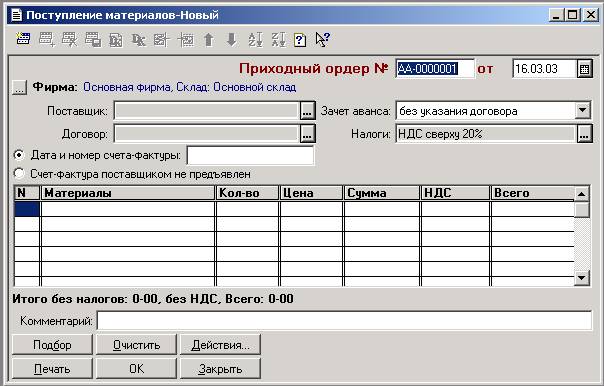Click the Материалы column header
The width and height of the screenshot is (604, 386).
click(128, 193)
